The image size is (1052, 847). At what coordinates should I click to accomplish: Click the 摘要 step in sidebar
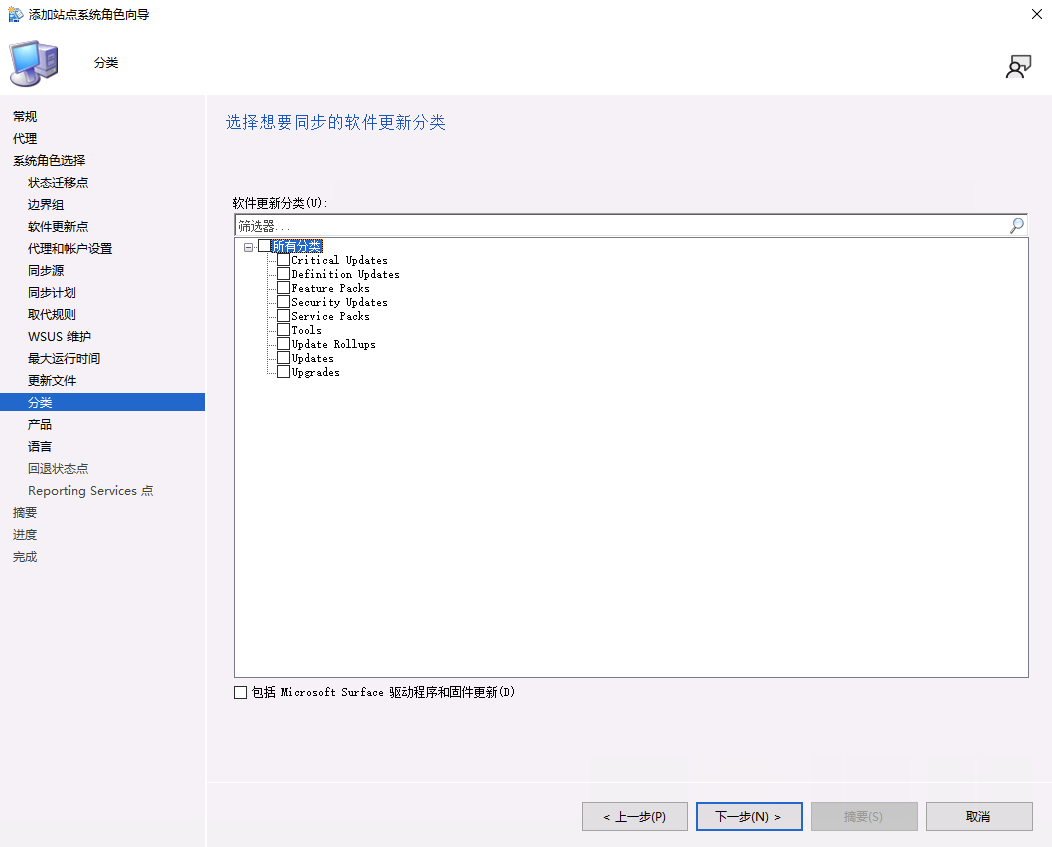[x=25, y=513]
